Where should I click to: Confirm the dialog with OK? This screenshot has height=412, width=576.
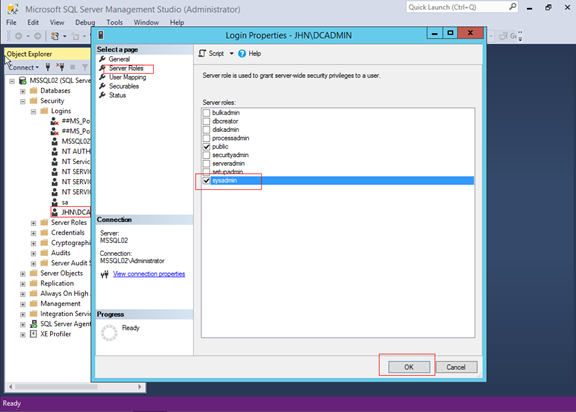tap(409, 367)
